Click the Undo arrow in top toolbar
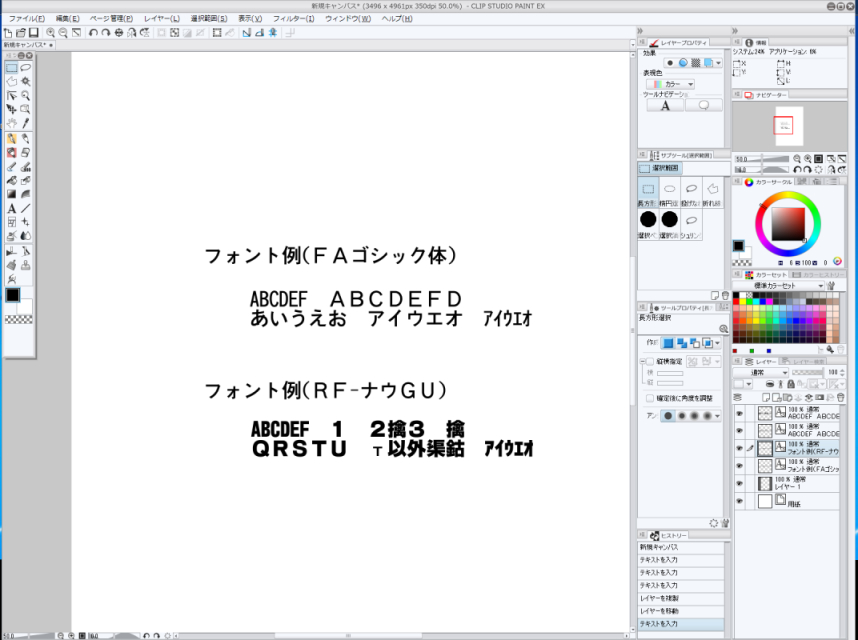The width and height of the screenshot is (858, 640). coord(93,33)
